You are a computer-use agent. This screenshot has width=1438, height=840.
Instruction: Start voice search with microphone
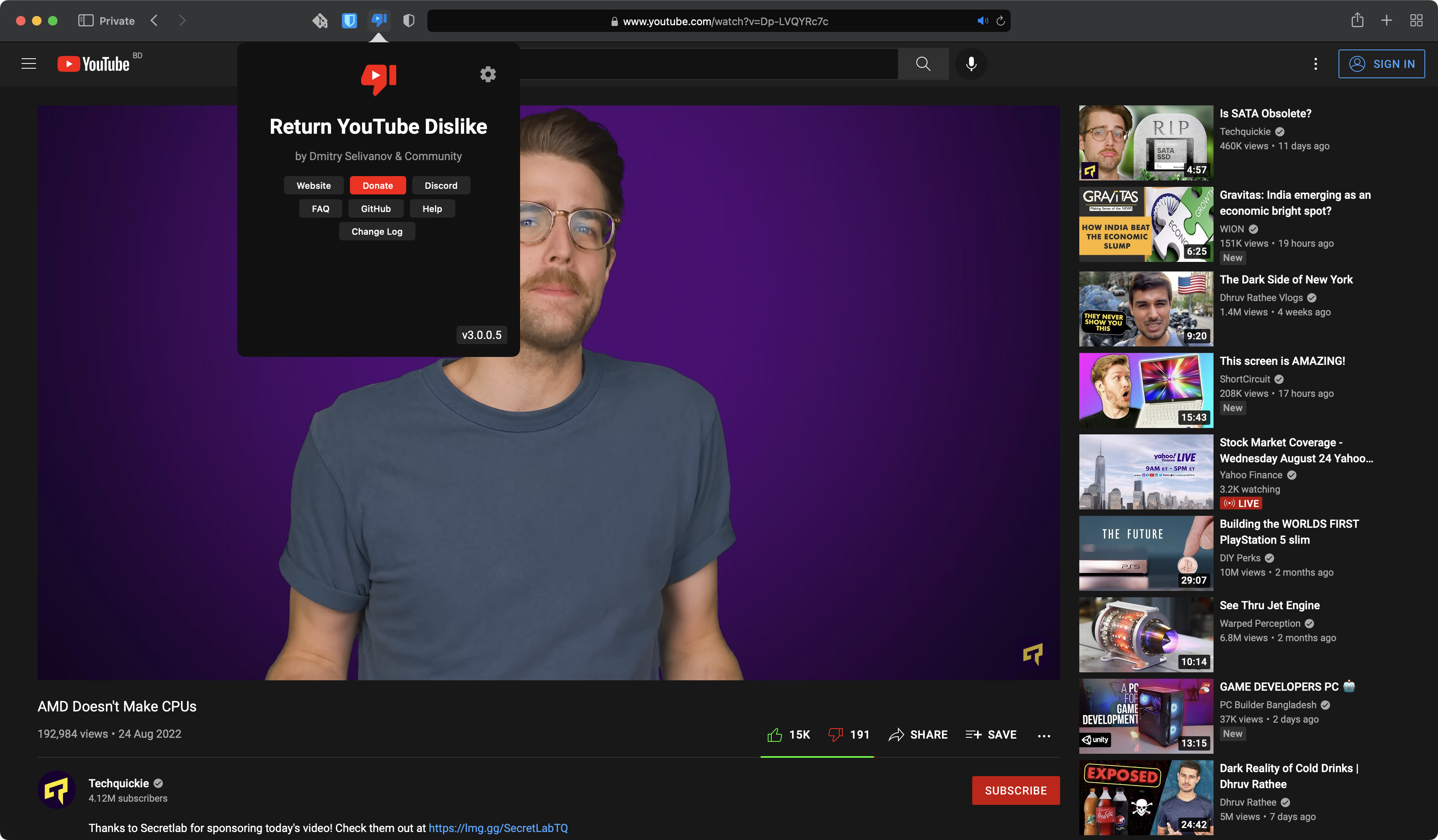971,64
